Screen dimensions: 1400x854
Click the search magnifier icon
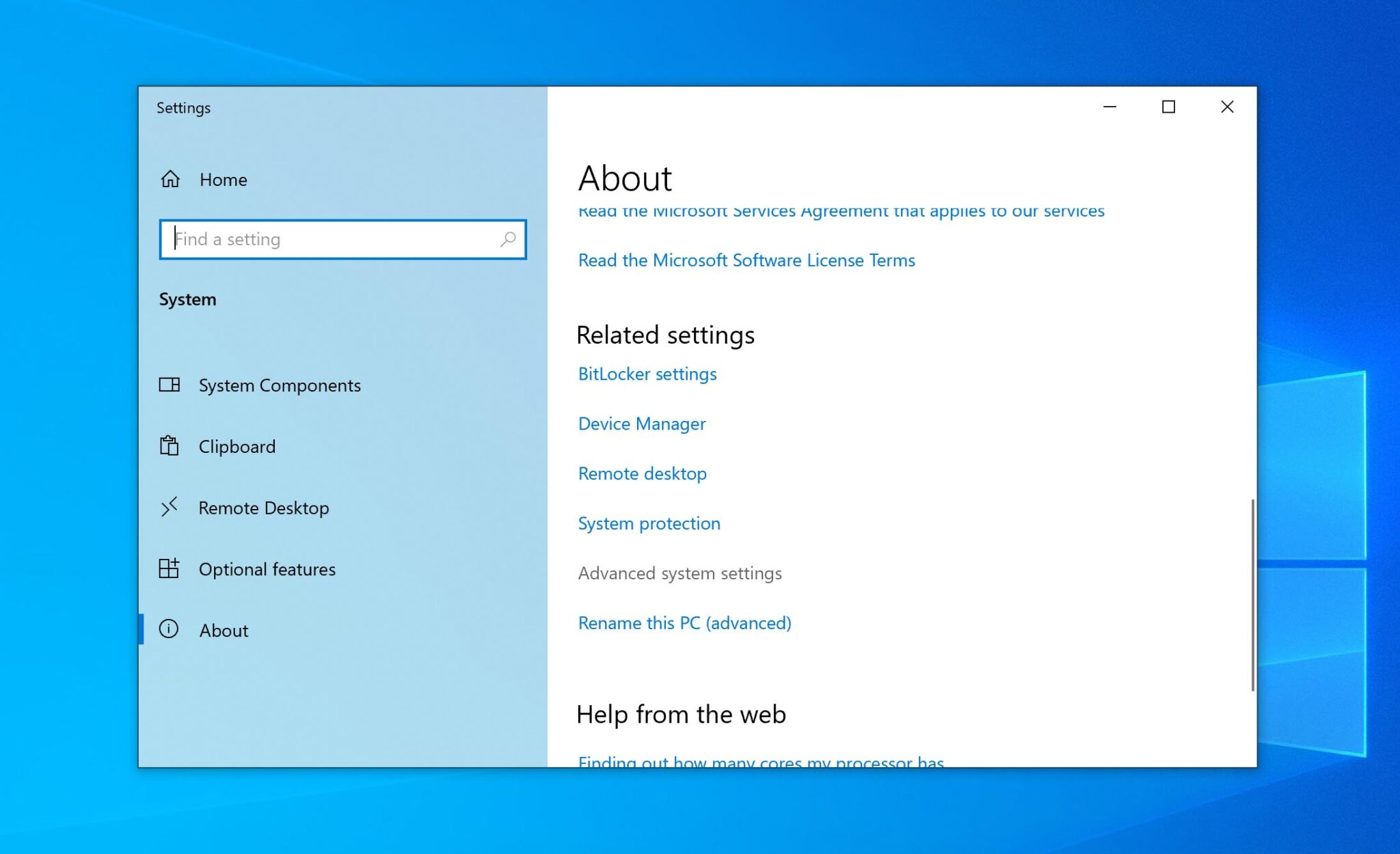508,239
